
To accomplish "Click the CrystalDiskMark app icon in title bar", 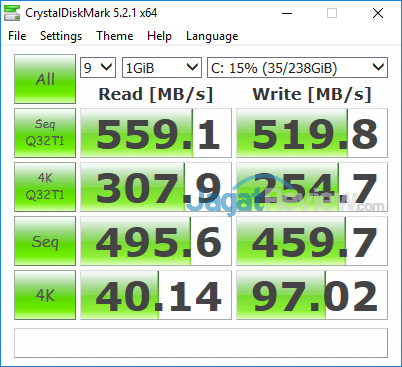I will [x=12, y=13].
